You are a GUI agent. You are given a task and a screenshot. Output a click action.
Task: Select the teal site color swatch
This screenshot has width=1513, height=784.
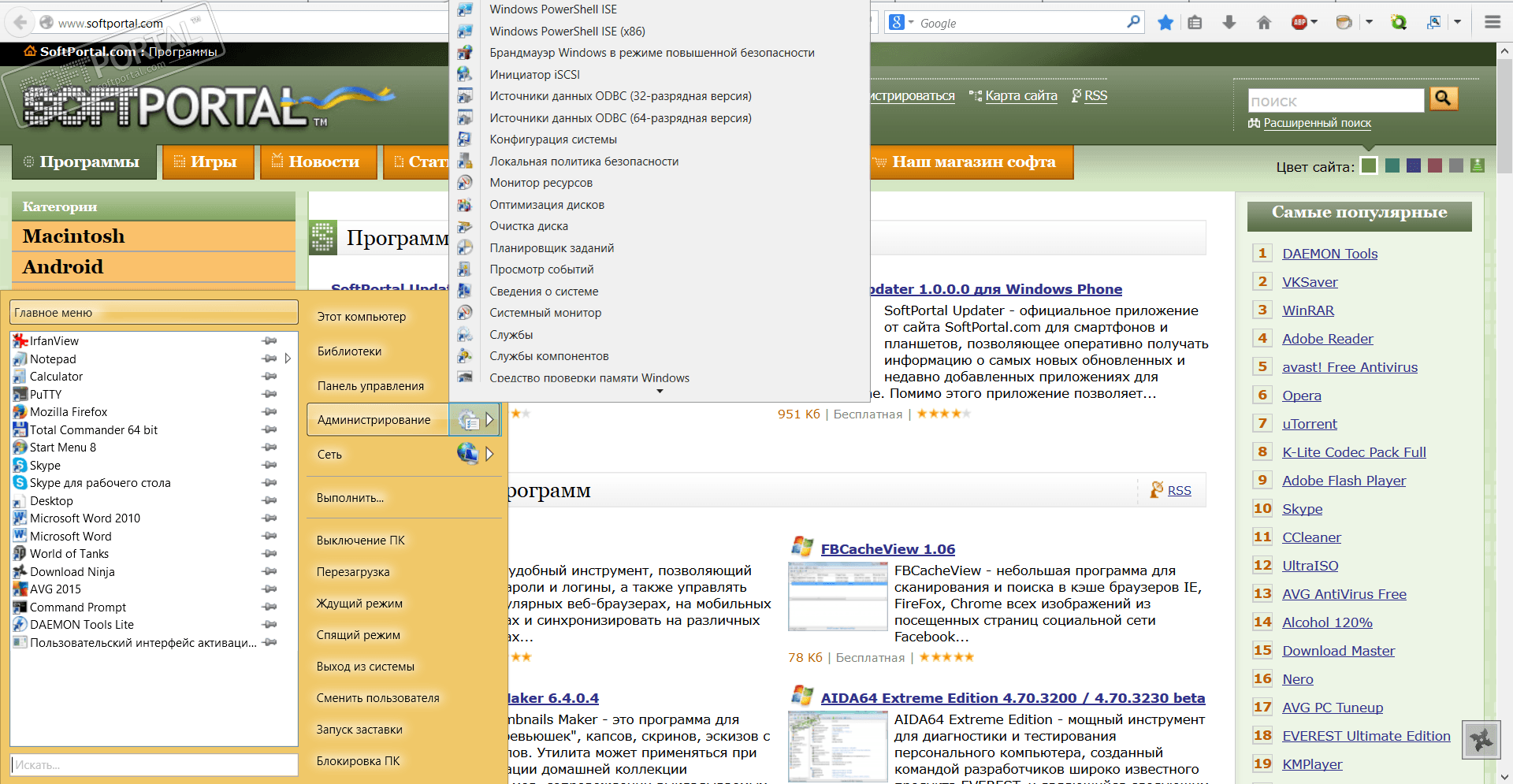point(1392,165)
